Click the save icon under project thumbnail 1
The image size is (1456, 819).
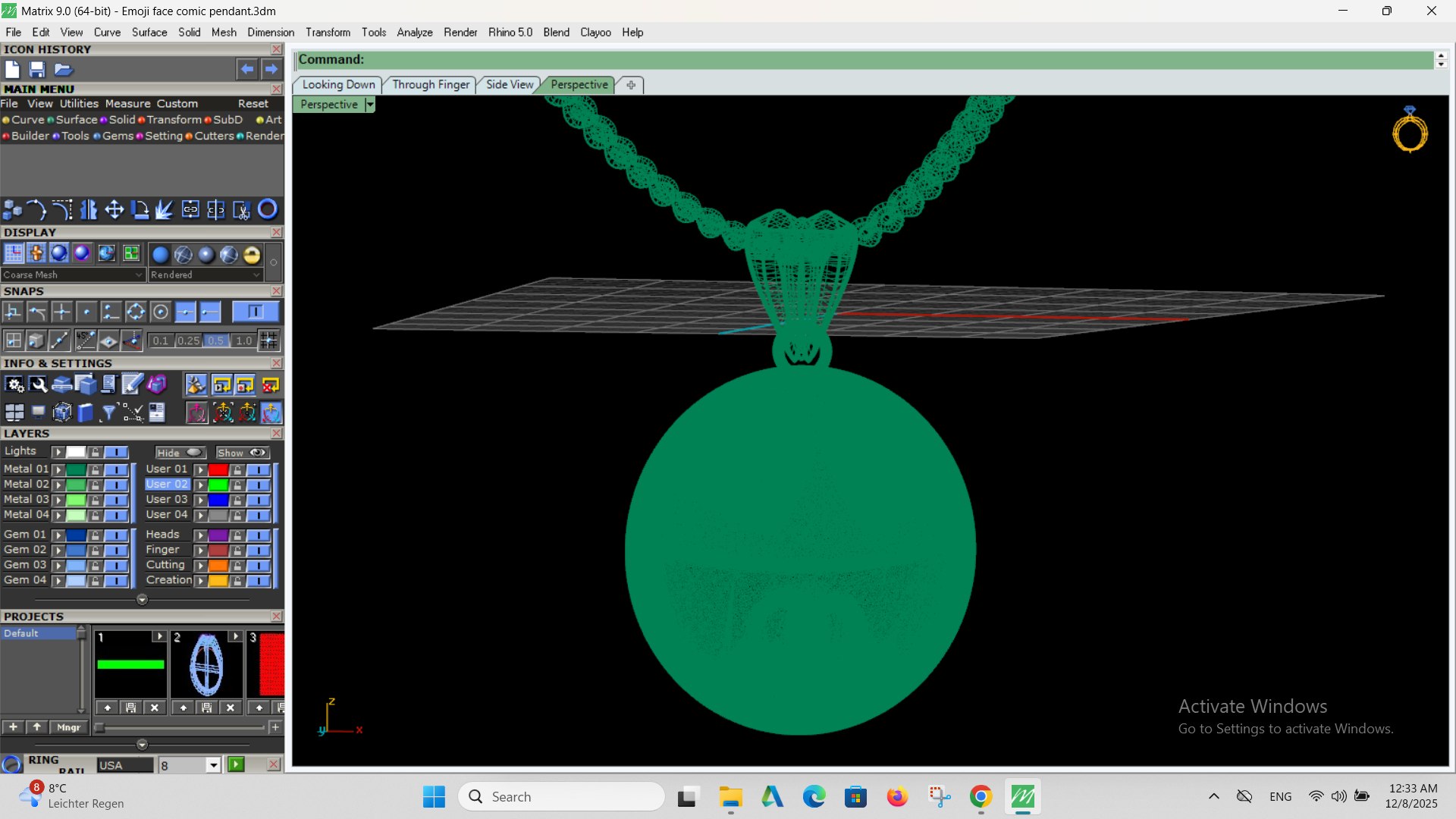click(131, 708)
